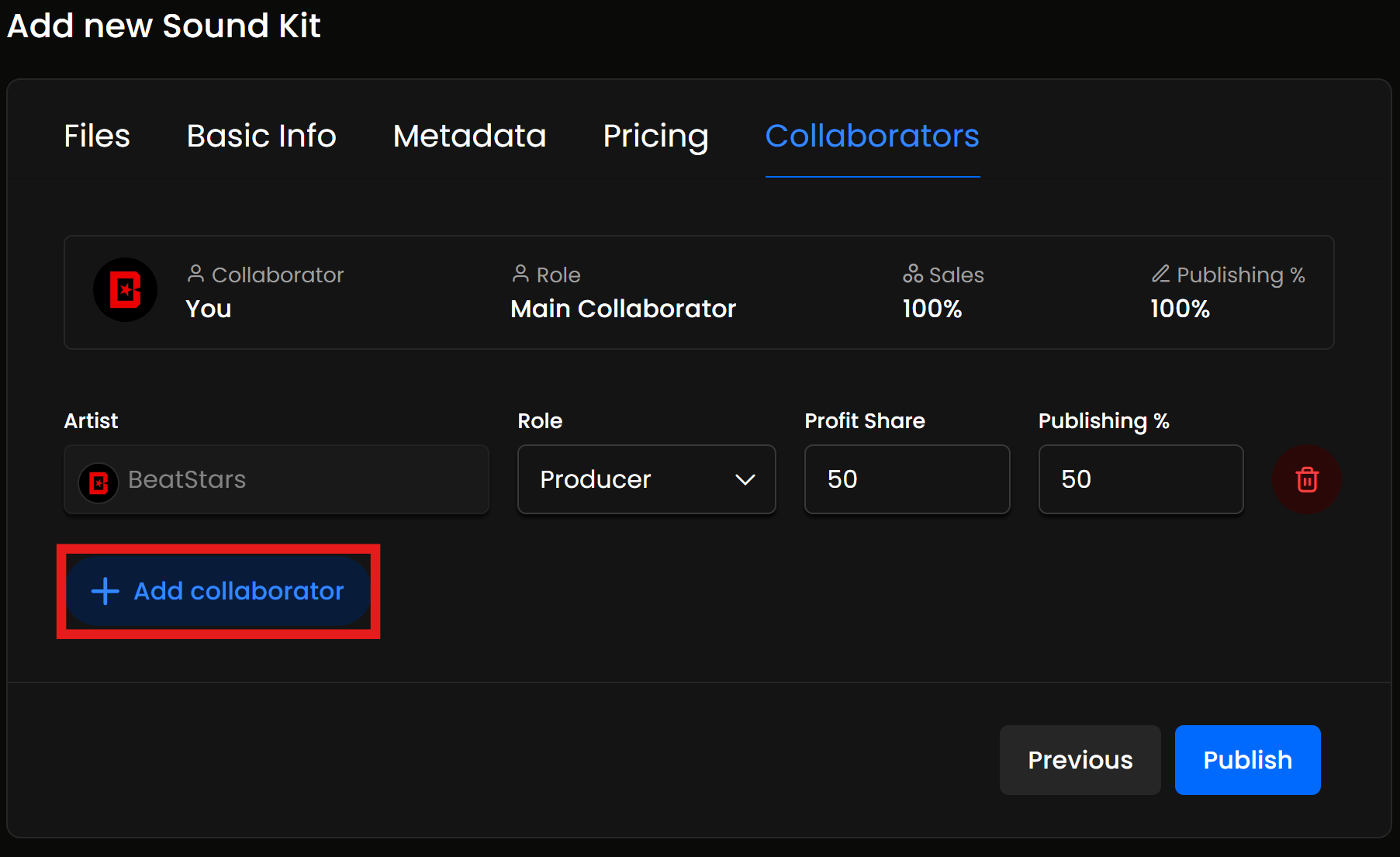This screenshot has width=1400, height=857.
Task: Open the Basic Info tab
Action: tap(261, 136)
